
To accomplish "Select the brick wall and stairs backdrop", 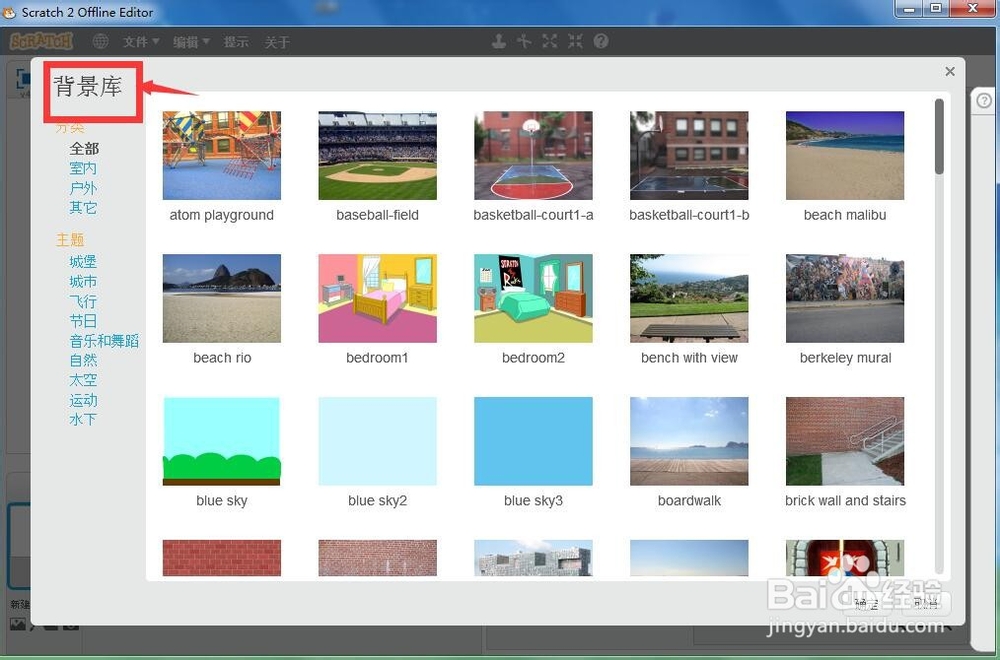I will 845,441.
